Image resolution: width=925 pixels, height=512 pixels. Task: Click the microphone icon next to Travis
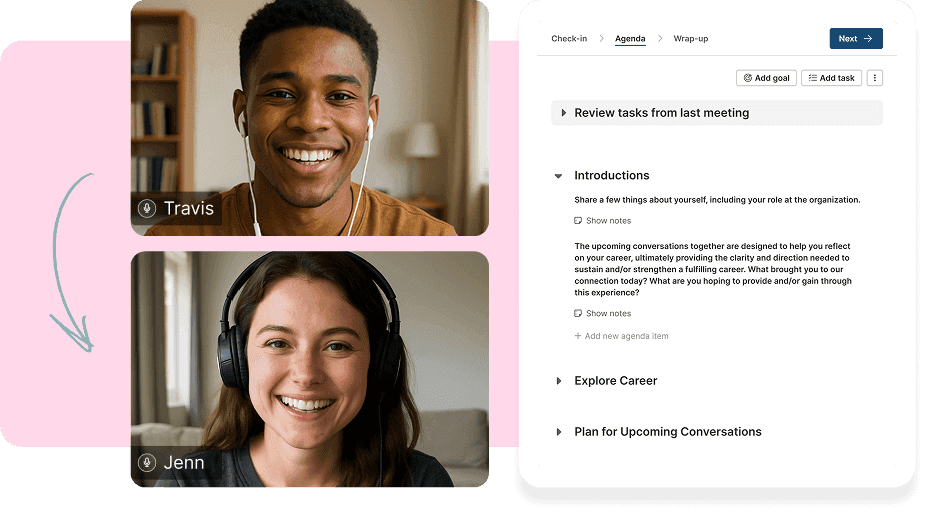click(147, 208)
